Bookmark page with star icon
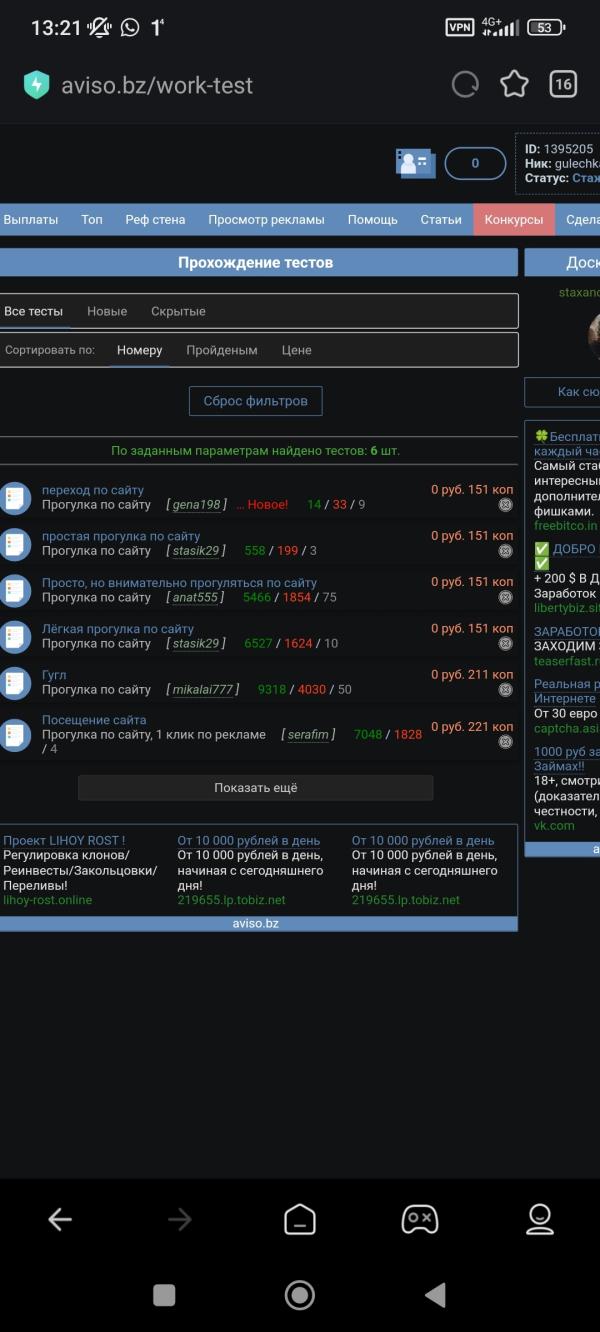The height and width of the screenshot is (1332, 600). tap(514, 84)
